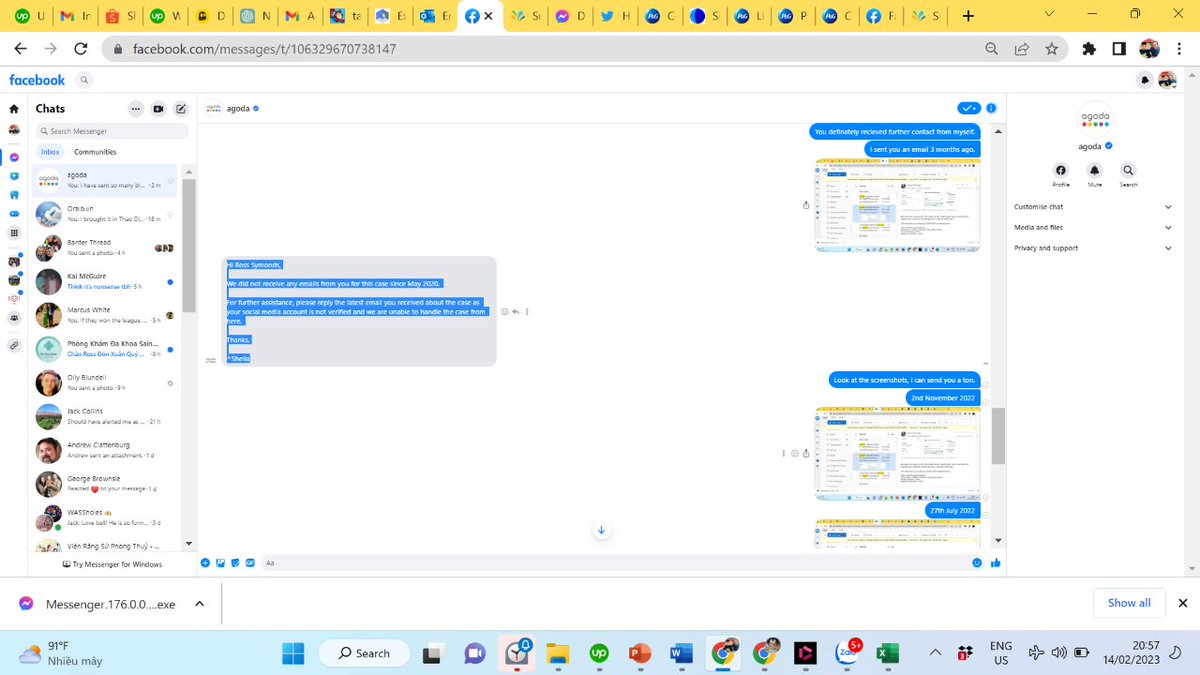Switch to Communities tab
1200x675 pixels.
coord(95,152)
